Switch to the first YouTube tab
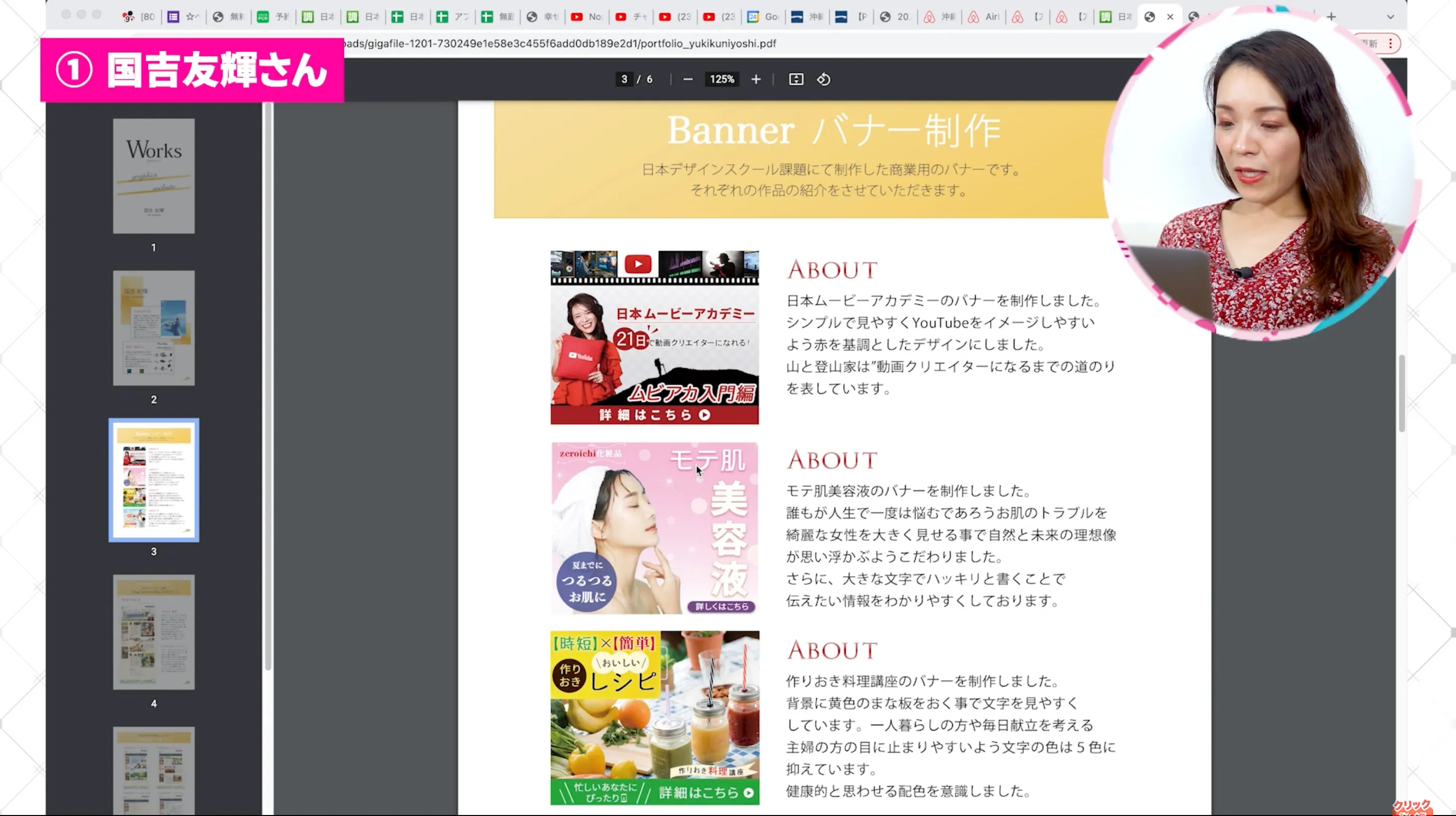Viewport: 1456px width, 816px height. 586,17
